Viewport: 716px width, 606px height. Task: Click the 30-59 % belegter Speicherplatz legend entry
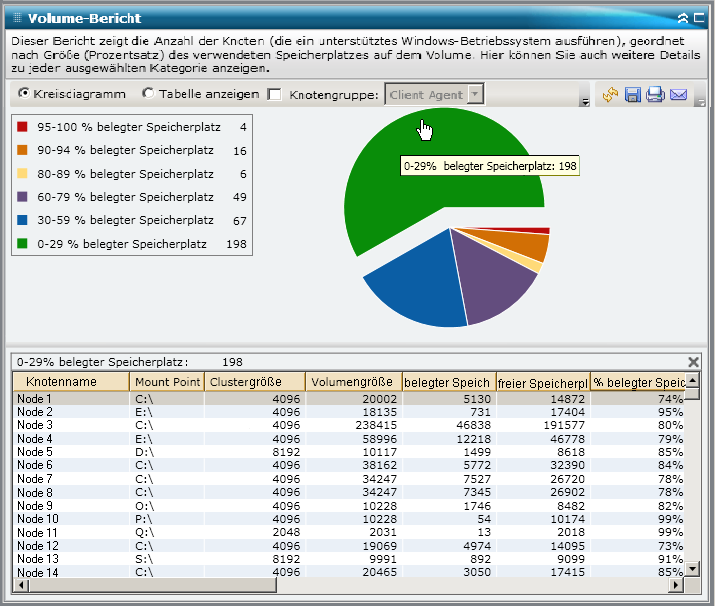(125, 220)
